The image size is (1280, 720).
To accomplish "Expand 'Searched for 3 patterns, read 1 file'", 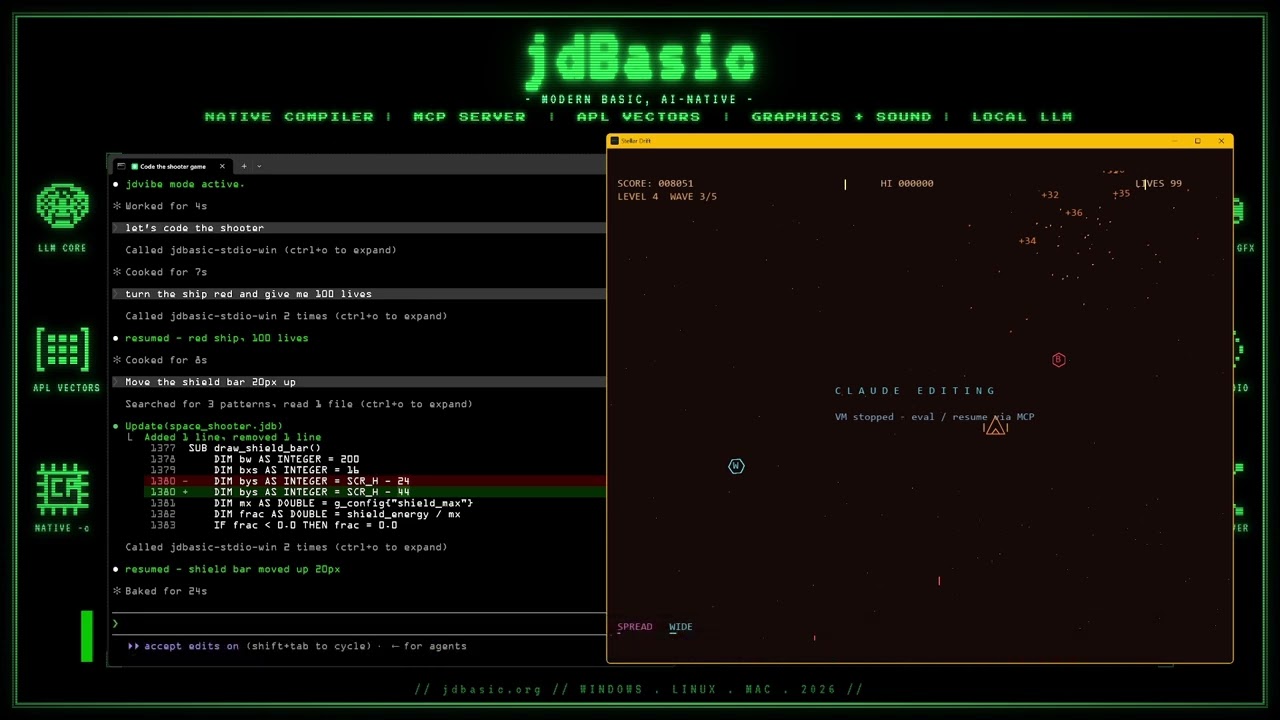I will [298, 404].
